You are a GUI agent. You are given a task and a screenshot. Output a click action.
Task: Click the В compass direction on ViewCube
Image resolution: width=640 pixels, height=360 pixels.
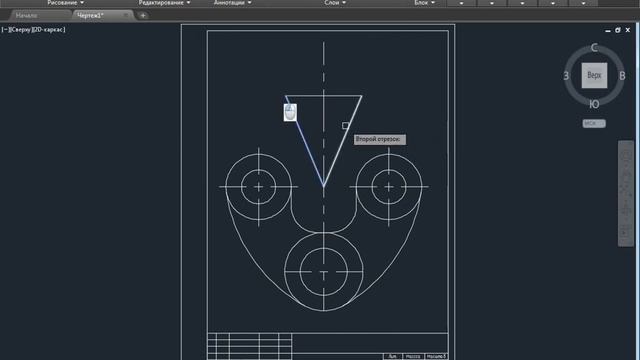click(x=622, y=76)
